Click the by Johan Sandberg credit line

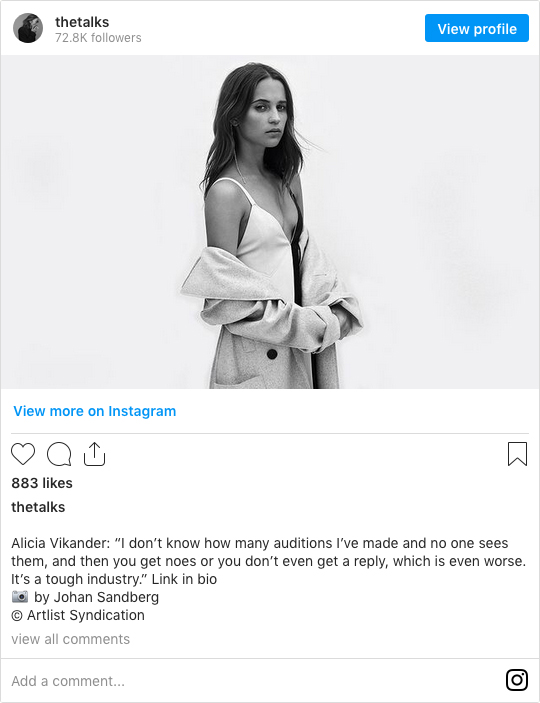[96, 597]
